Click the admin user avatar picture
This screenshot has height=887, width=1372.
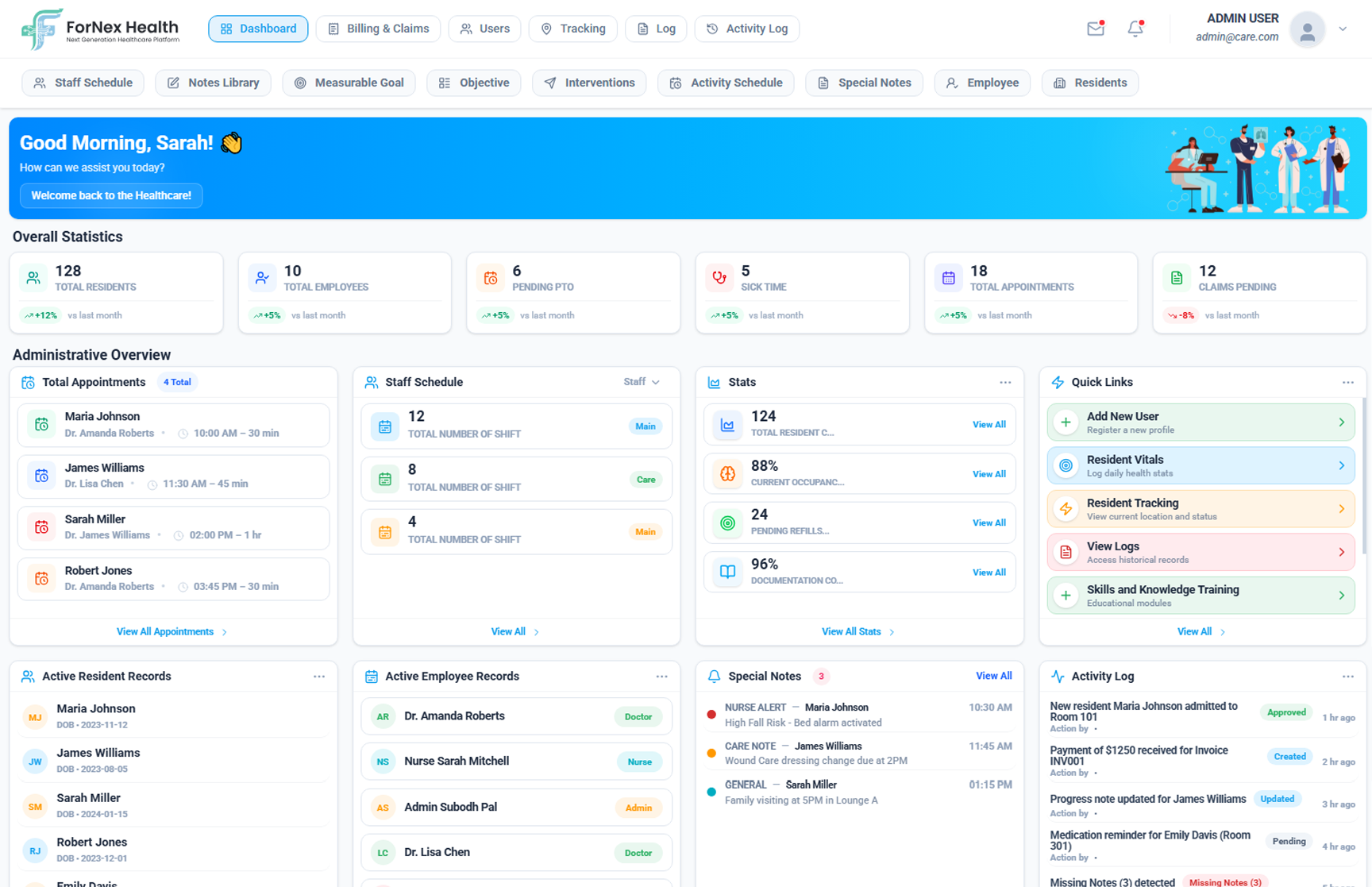pyautogui.click(x=1307, y=30)
